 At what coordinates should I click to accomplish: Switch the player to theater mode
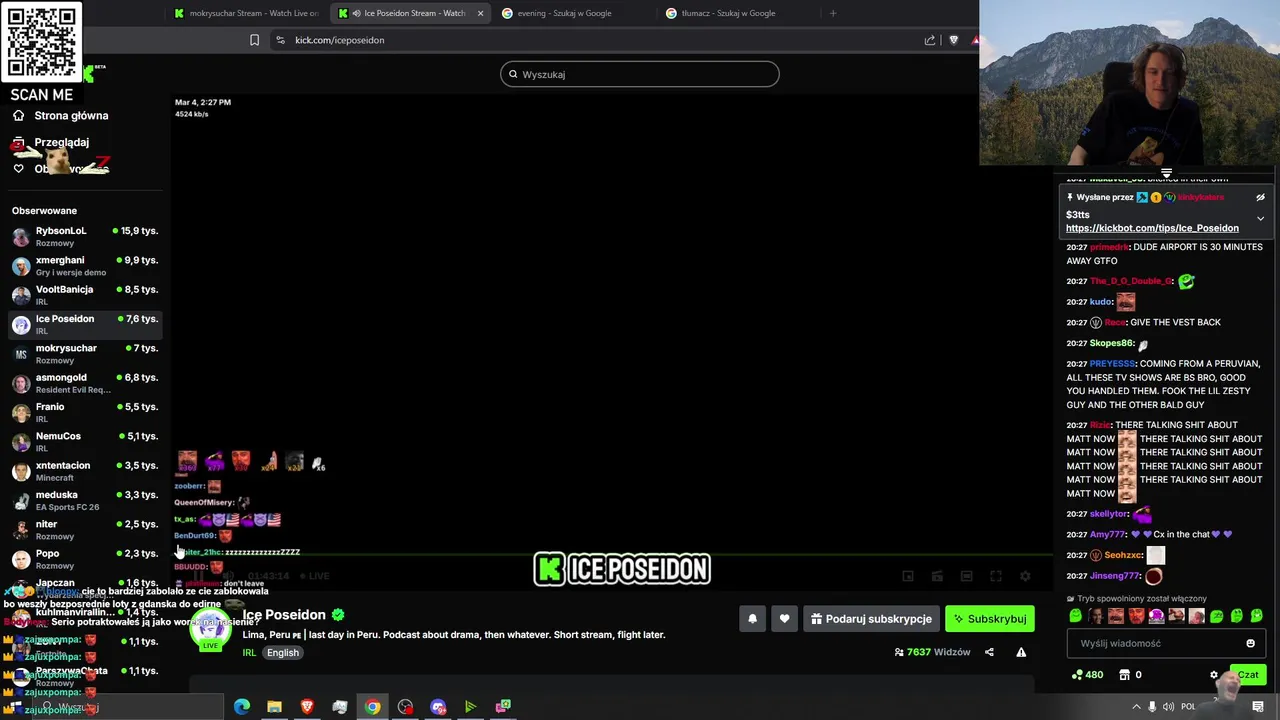coord(966,576)
